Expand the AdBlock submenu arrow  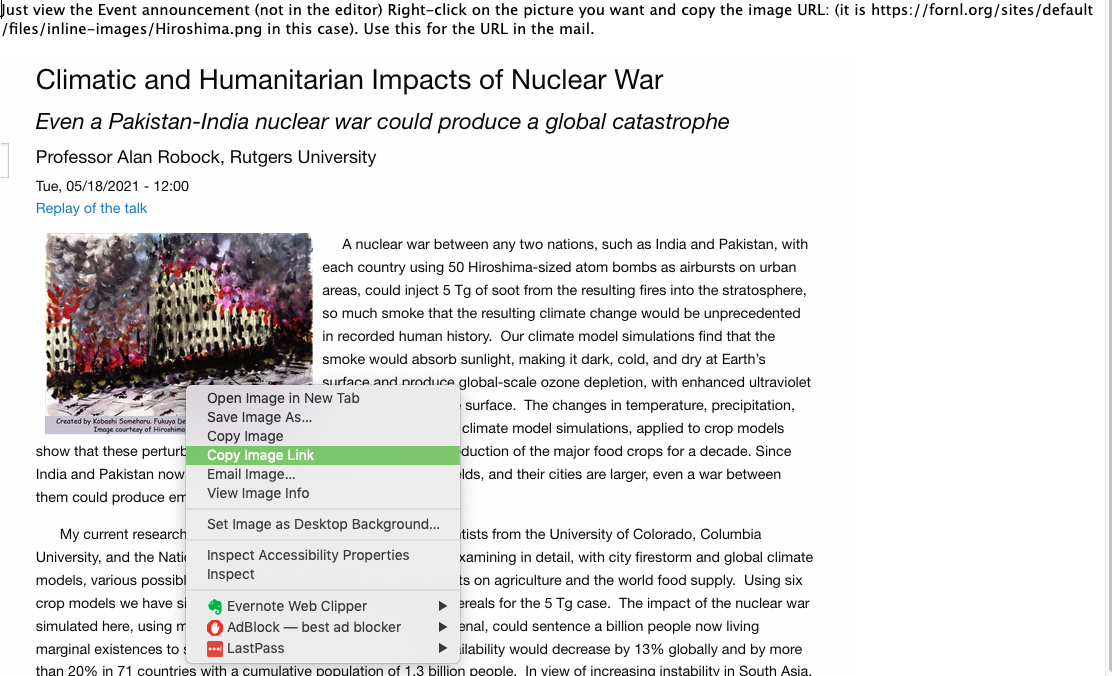point(443,627)
